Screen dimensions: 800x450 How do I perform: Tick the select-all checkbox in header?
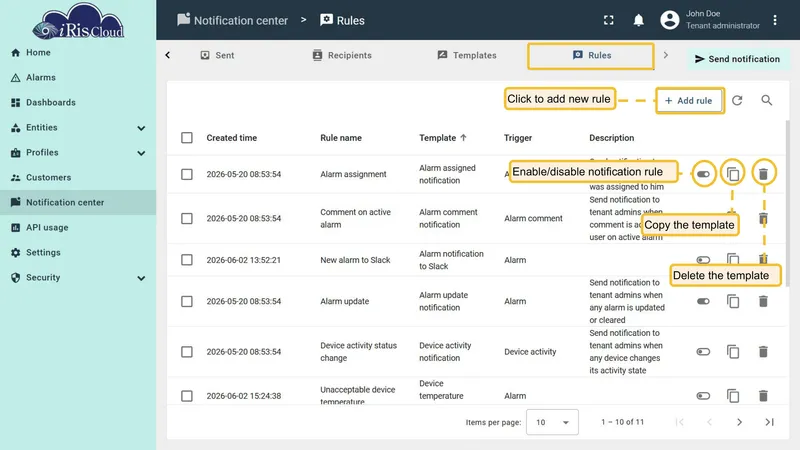point(187,138)
